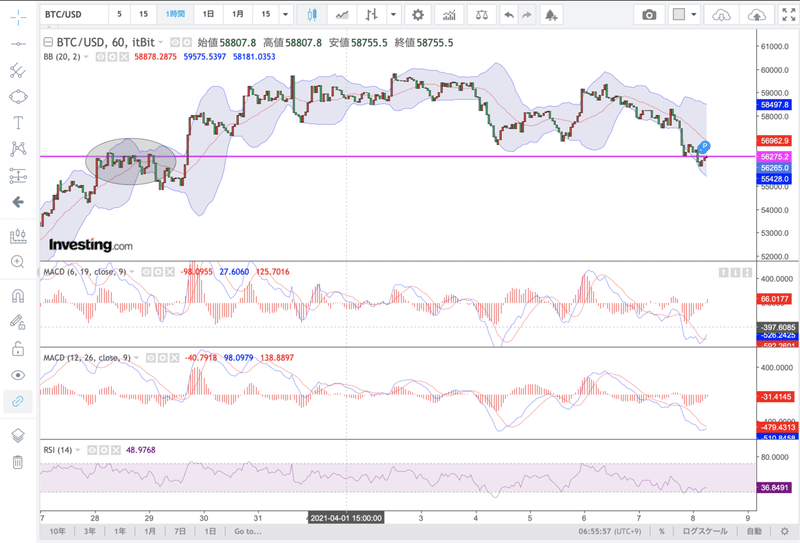
Task: Toggle BTC/USD series visibility eye
Action: (x=175, y=42)
